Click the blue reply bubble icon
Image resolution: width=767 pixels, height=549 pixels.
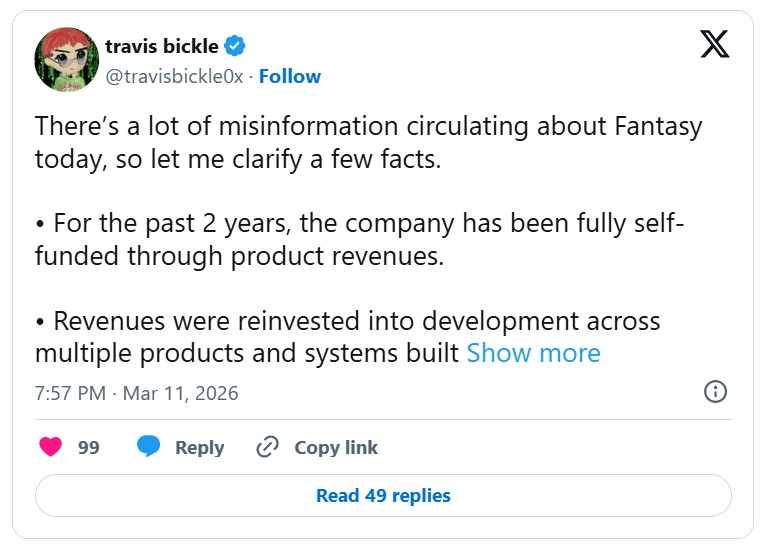[149, 447]
